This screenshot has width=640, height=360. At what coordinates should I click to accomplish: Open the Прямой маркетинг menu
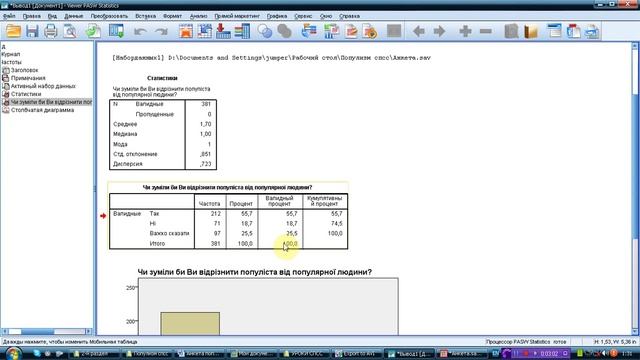(x=237, y=16)
